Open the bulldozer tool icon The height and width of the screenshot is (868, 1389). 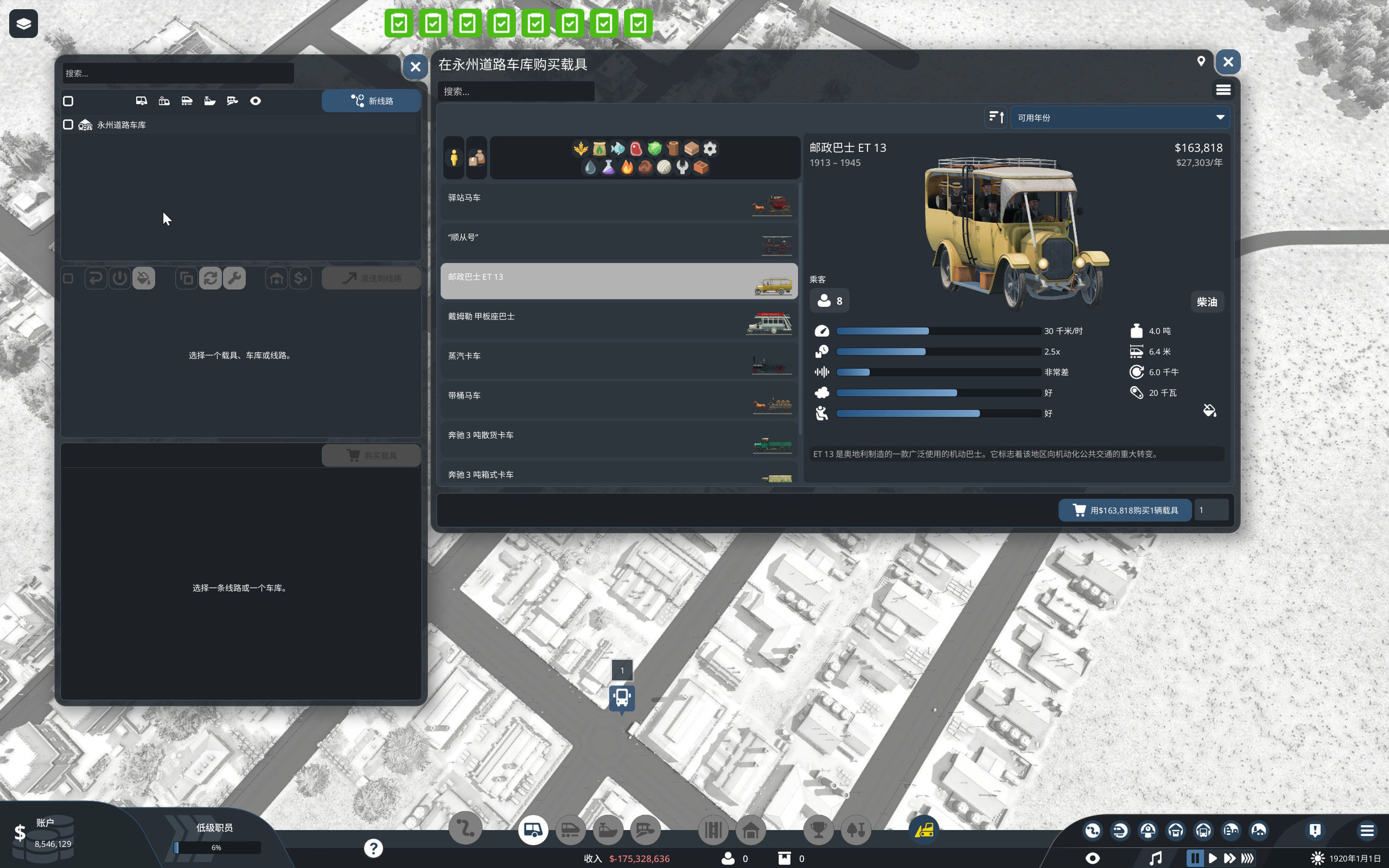pos(924,831)
